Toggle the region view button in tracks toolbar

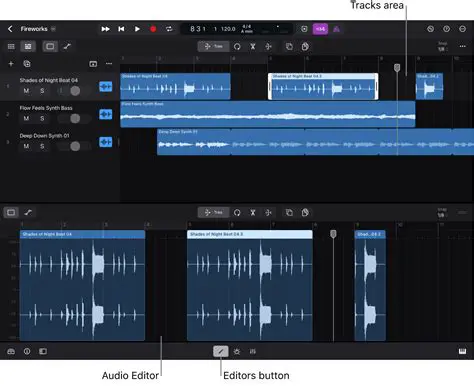[50, 46]
